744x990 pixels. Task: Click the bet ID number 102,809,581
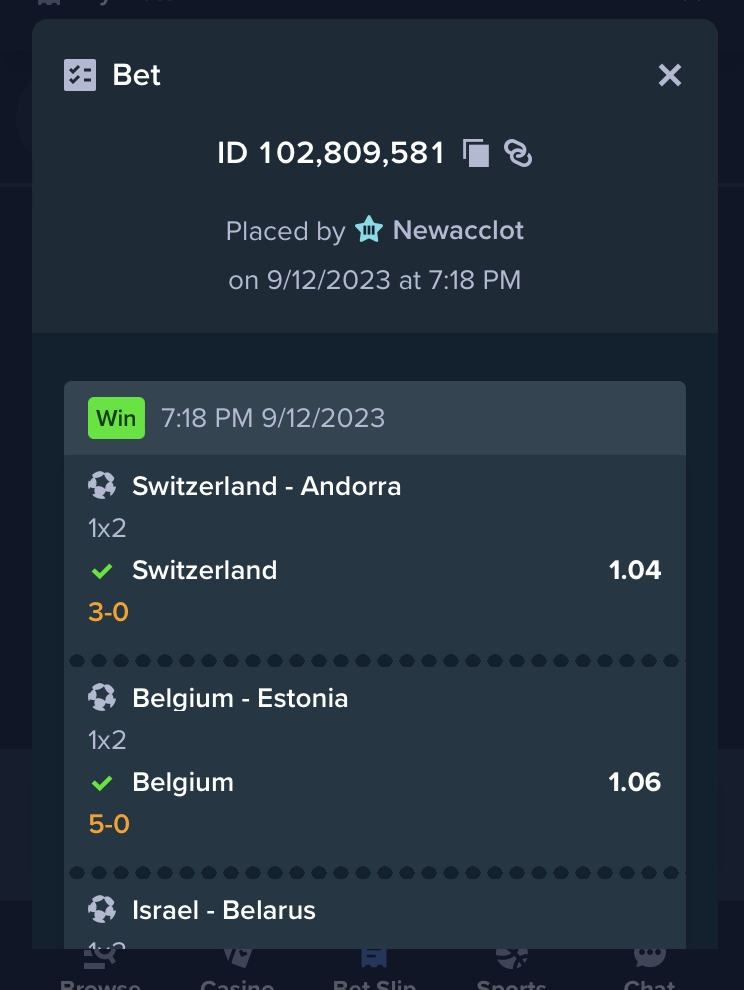pos(352,153)
